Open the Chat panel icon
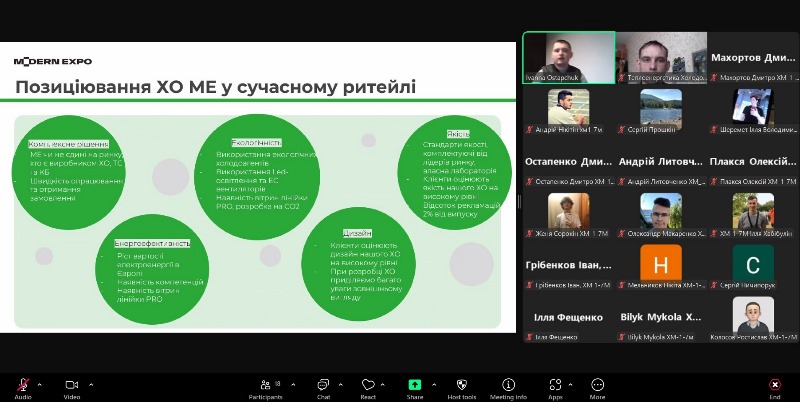The height and width of the screenshot is (402, 800). click(x=323, y=385)
